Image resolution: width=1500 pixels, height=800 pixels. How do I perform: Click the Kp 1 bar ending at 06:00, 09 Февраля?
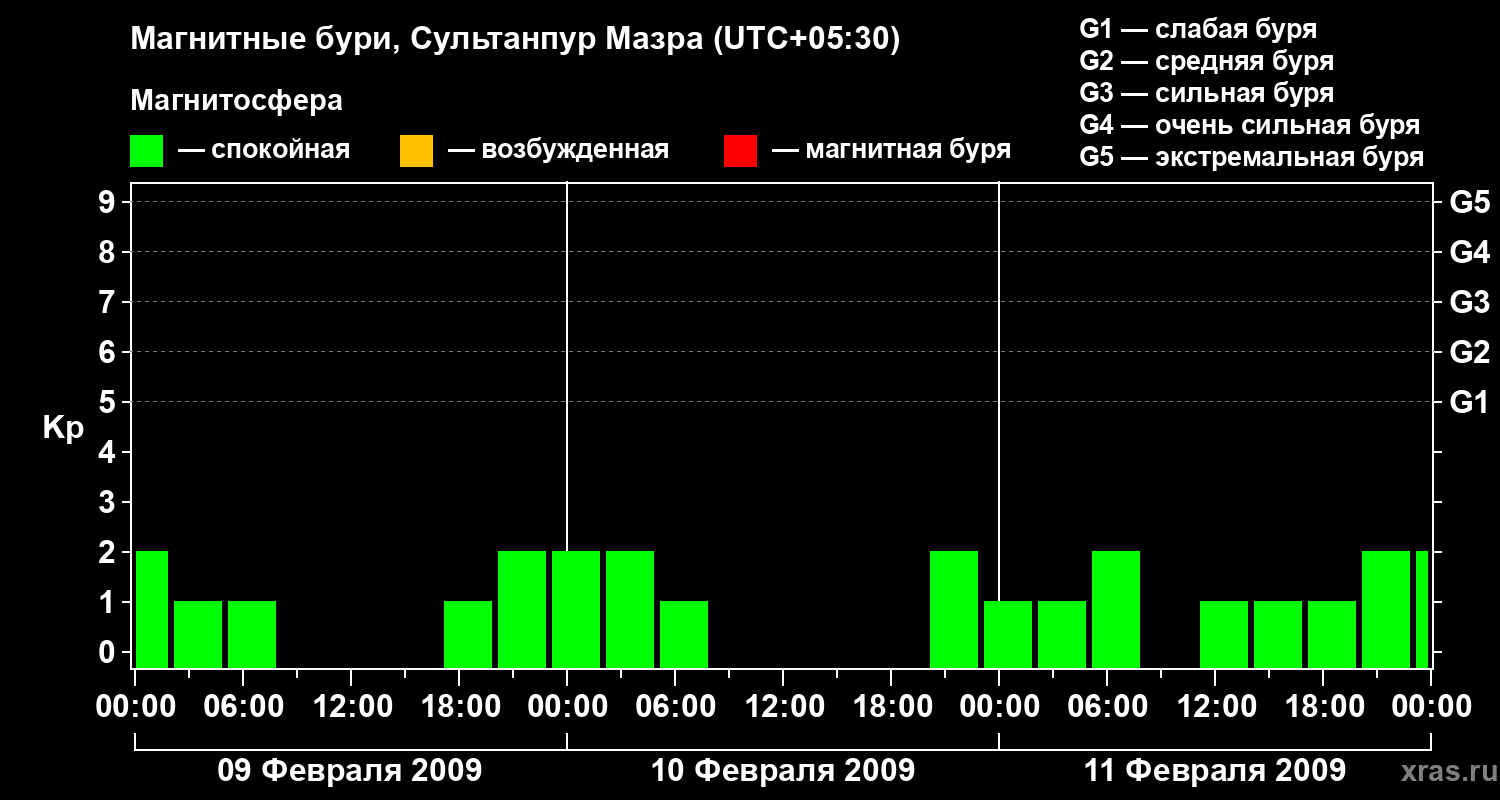(x=198, y=634)
